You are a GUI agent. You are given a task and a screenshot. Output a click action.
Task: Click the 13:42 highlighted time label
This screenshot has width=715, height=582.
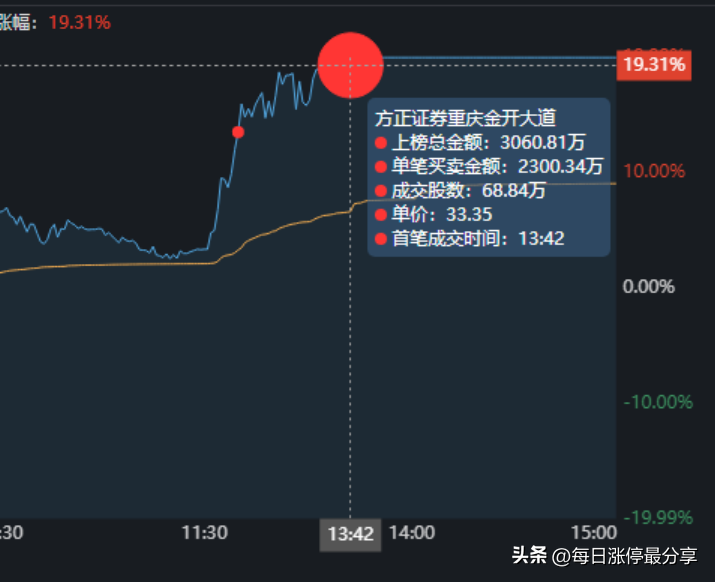[350, 534]
